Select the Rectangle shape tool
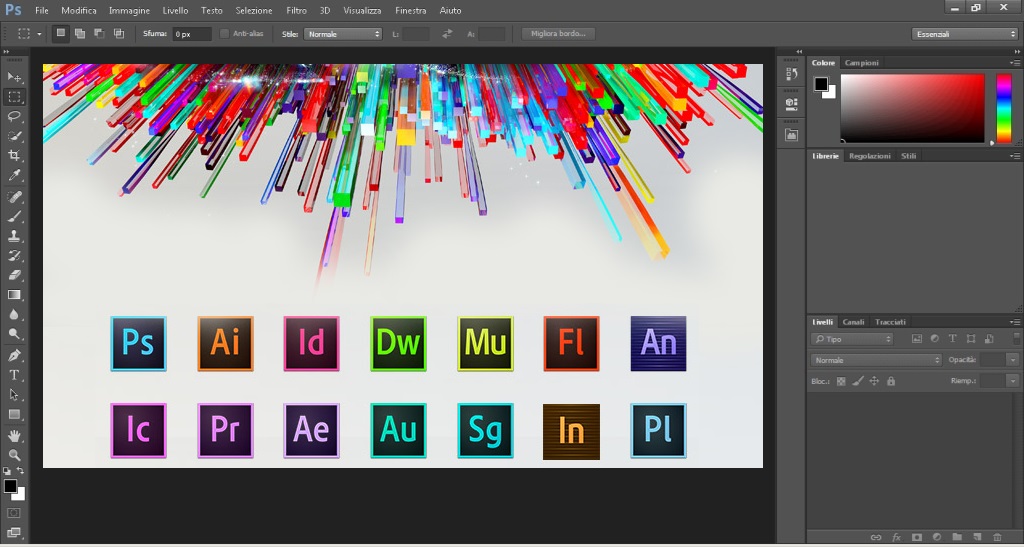This screenshot has height=547, width=1024. pyautogui.click(x=14, y=414)
